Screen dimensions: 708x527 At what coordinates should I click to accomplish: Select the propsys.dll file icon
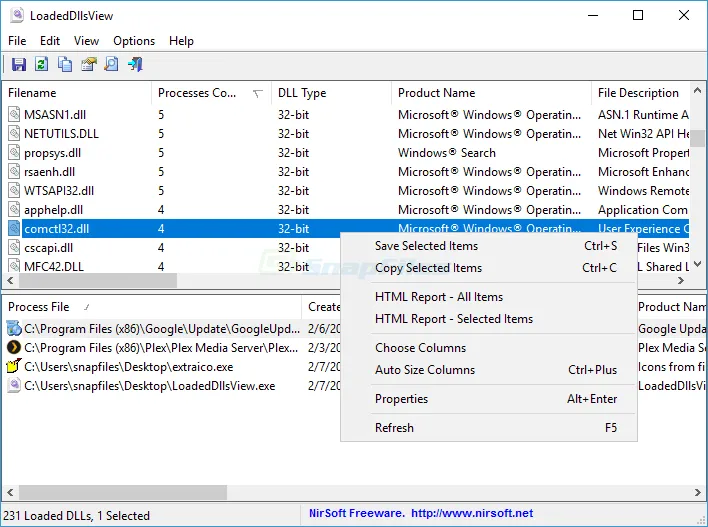pyautogui.click(x=14, y=153)
